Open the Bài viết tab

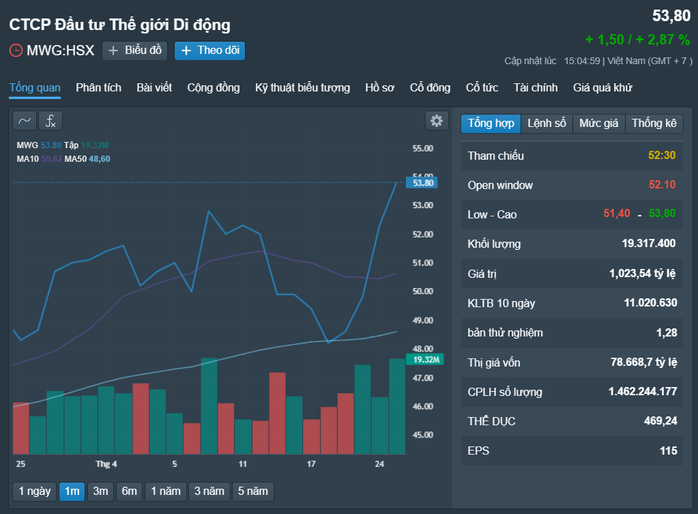tap(154, 88)
